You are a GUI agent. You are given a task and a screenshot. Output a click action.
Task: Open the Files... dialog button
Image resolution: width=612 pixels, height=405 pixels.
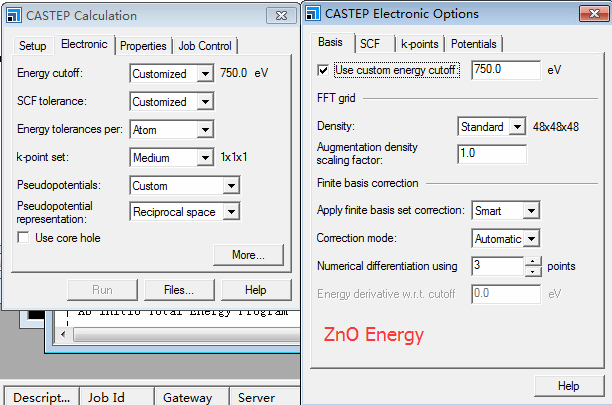pos(179,290)
